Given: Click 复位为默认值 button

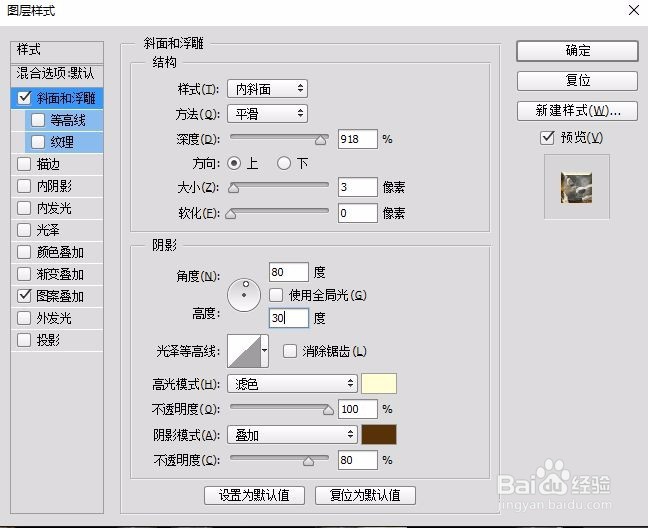Looking at the screenshot, I should point(365,495).
